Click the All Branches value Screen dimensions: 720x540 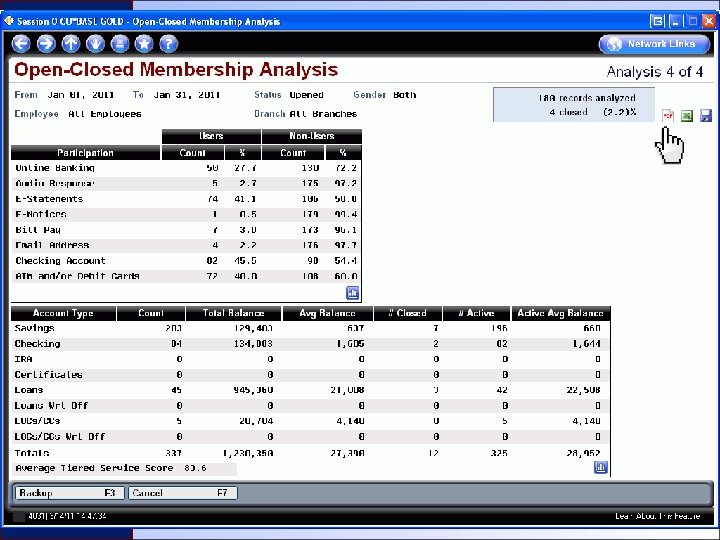click(x=323, y=114)
